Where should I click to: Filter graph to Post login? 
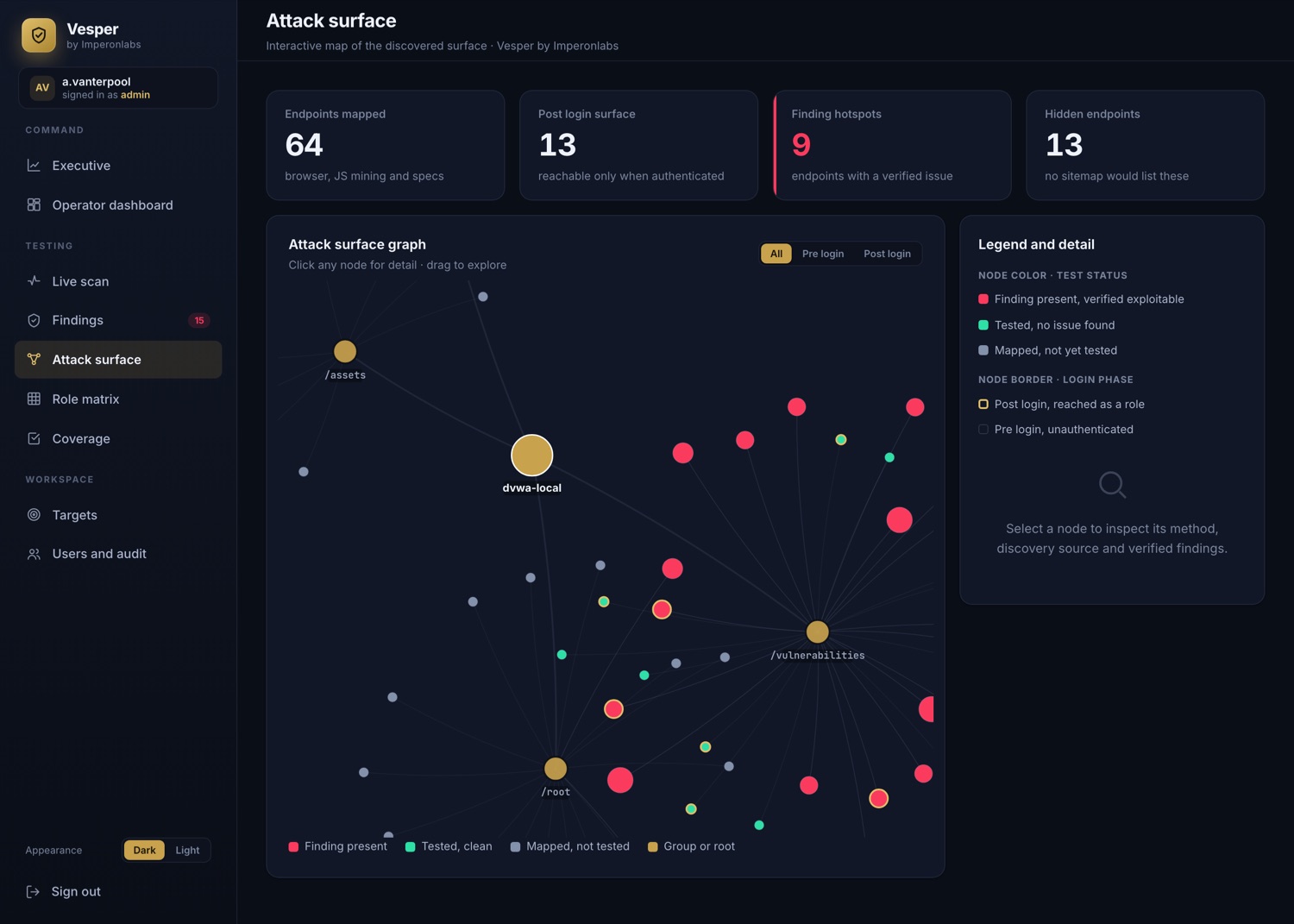(x=887, y=254)
